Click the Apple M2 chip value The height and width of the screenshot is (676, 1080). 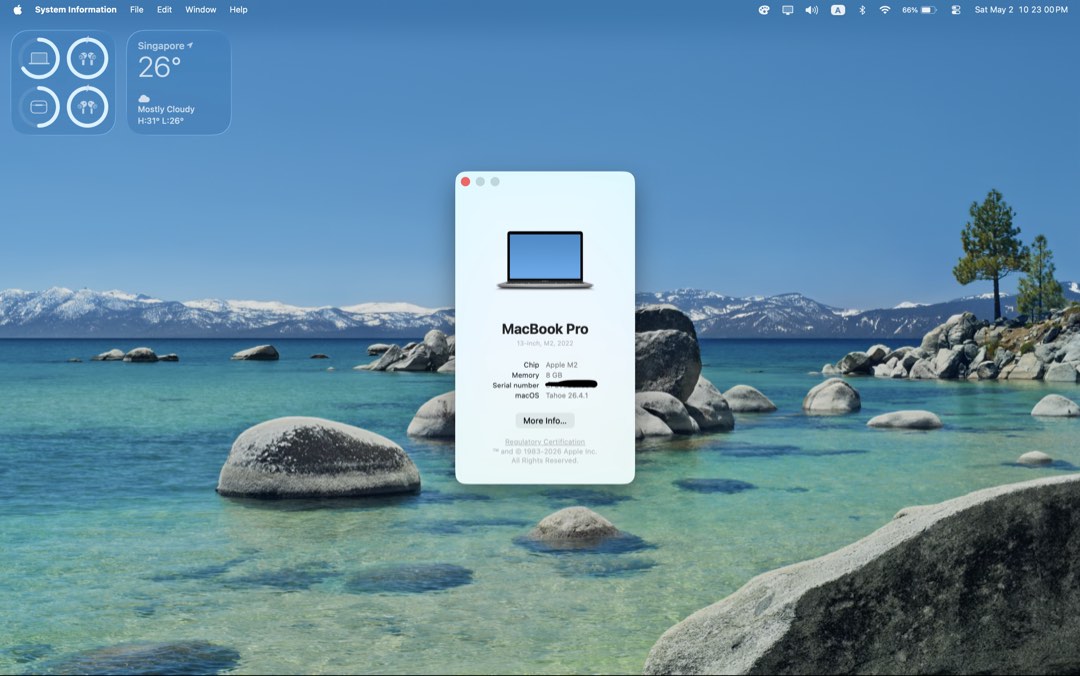[x=561, y=365]
